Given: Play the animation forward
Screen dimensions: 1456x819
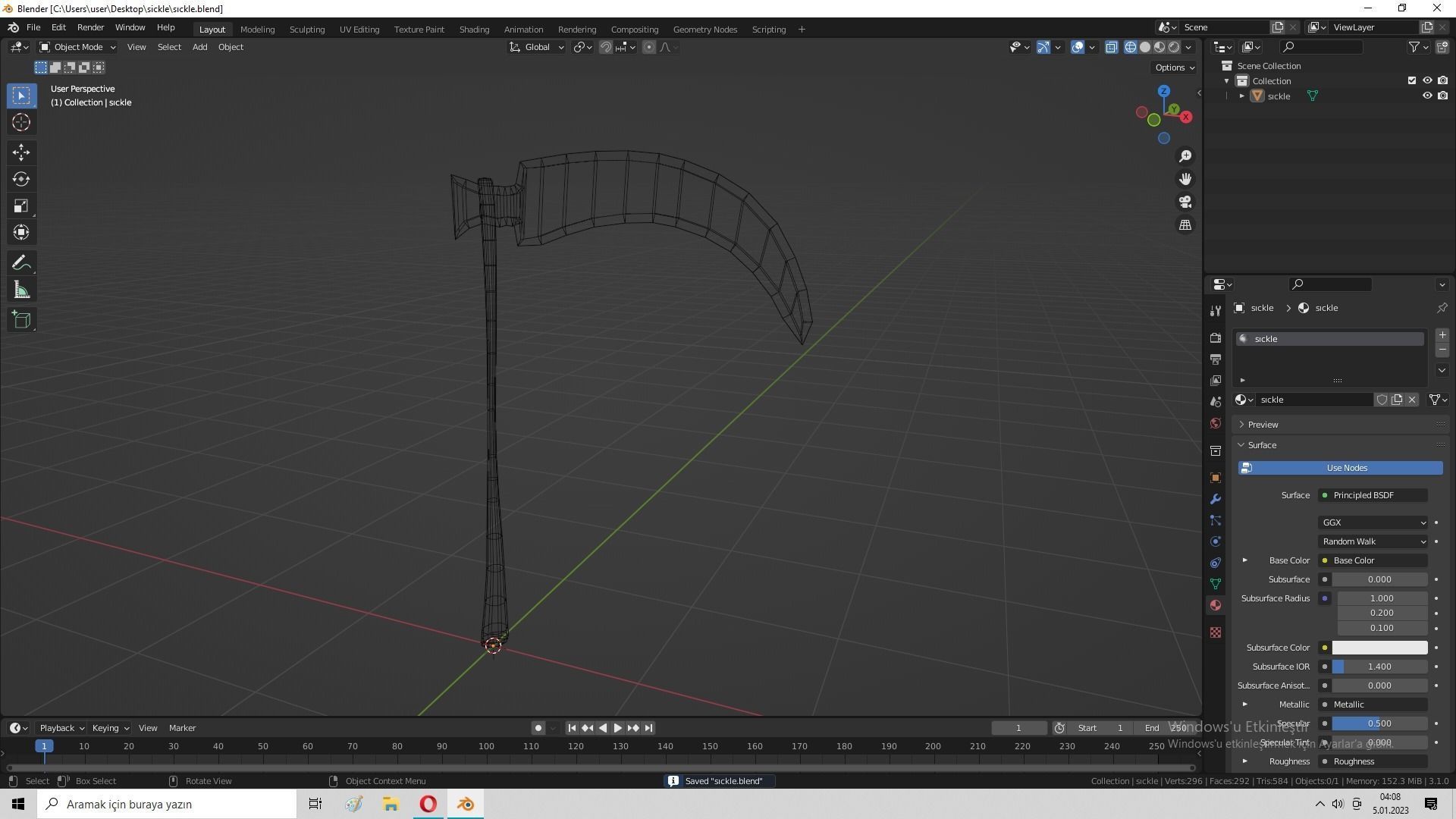Looking at the screenshot, I should pyautogui.click(x=618, y=728).
